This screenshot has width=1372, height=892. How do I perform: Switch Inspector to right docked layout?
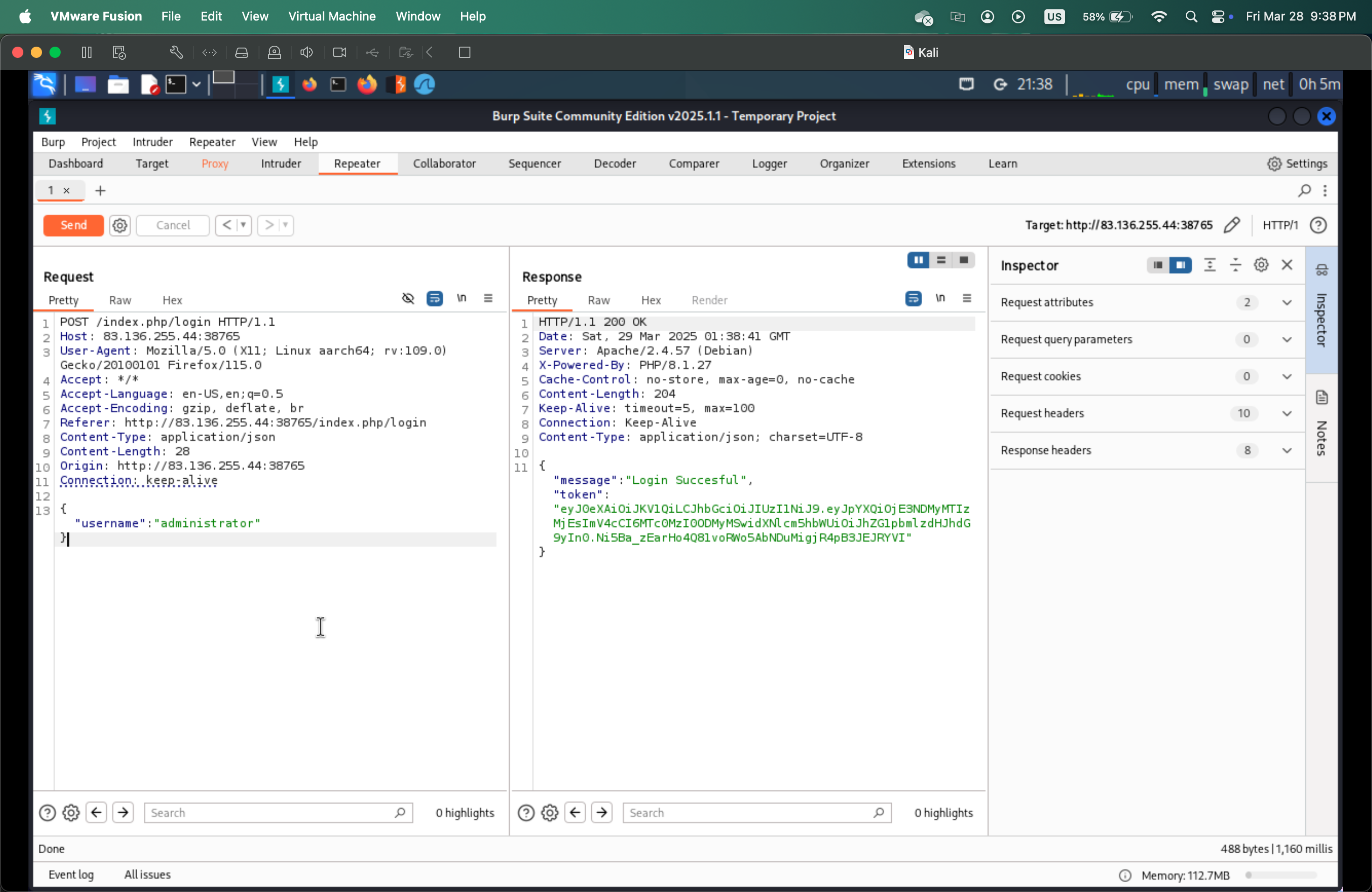tap(1180, 265)
